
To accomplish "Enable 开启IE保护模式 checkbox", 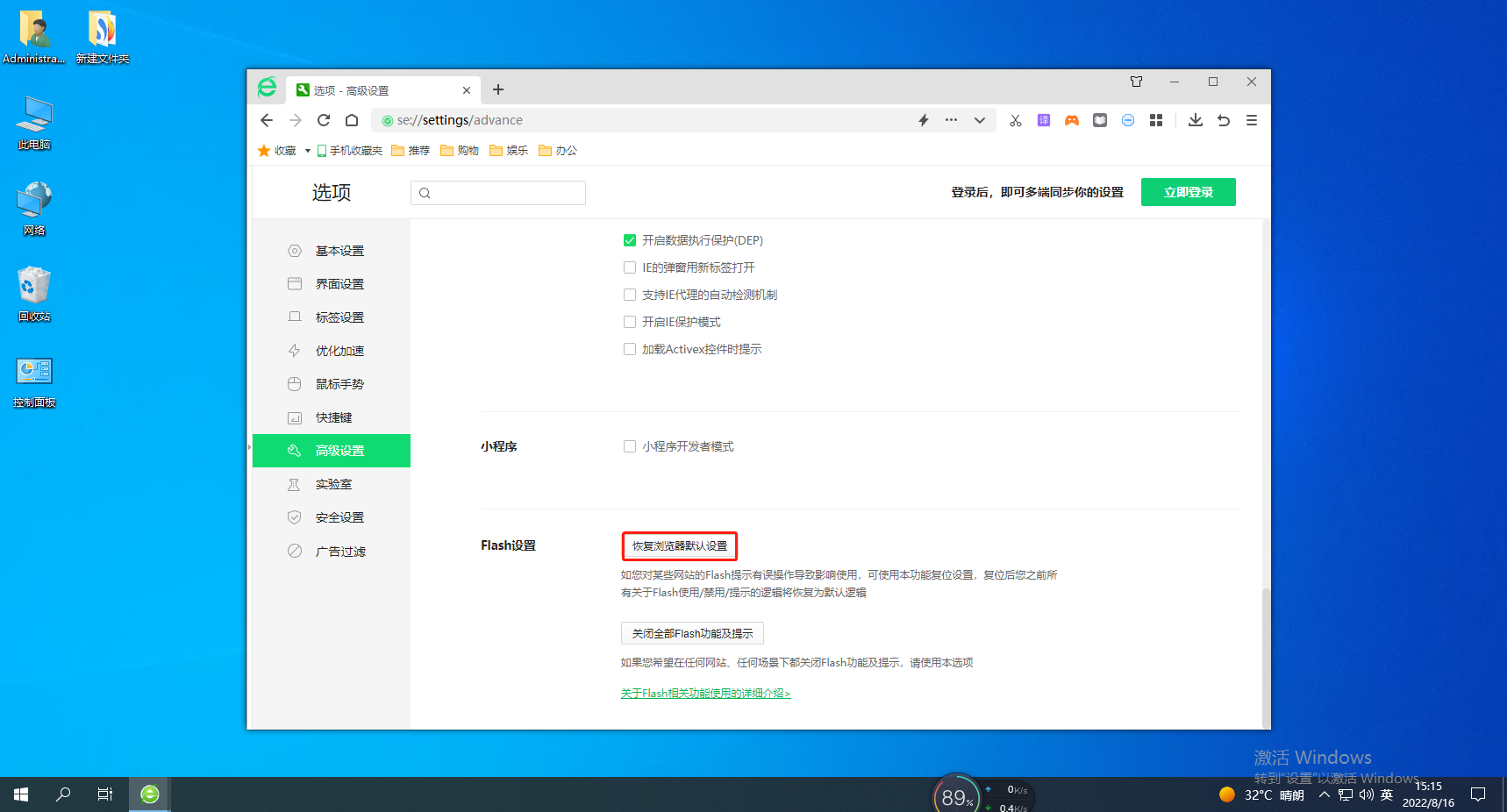I will 630,322.
